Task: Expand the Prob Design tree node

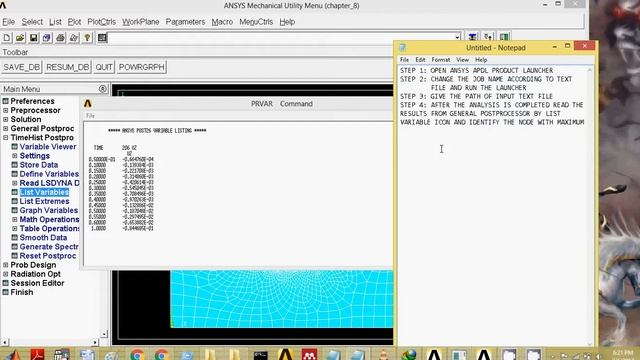Action: 6,265
